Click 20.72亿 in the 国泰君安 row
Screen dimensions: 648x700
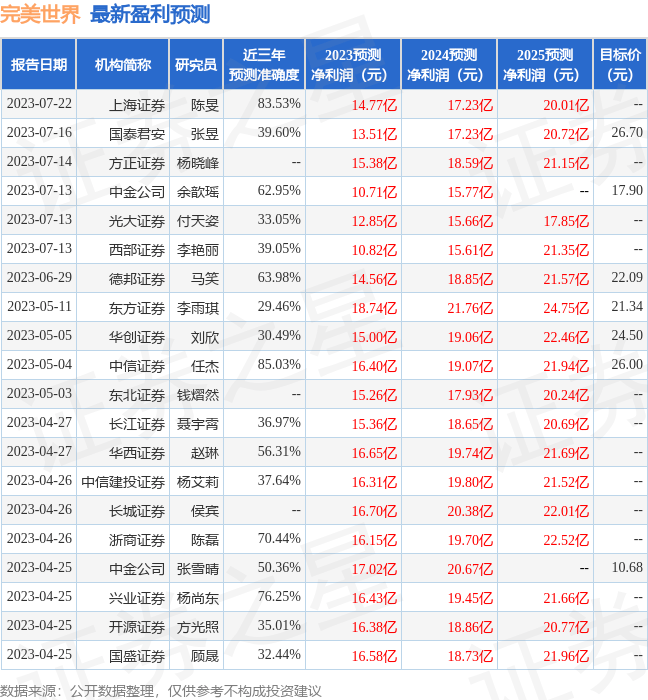tap(566, 134)
